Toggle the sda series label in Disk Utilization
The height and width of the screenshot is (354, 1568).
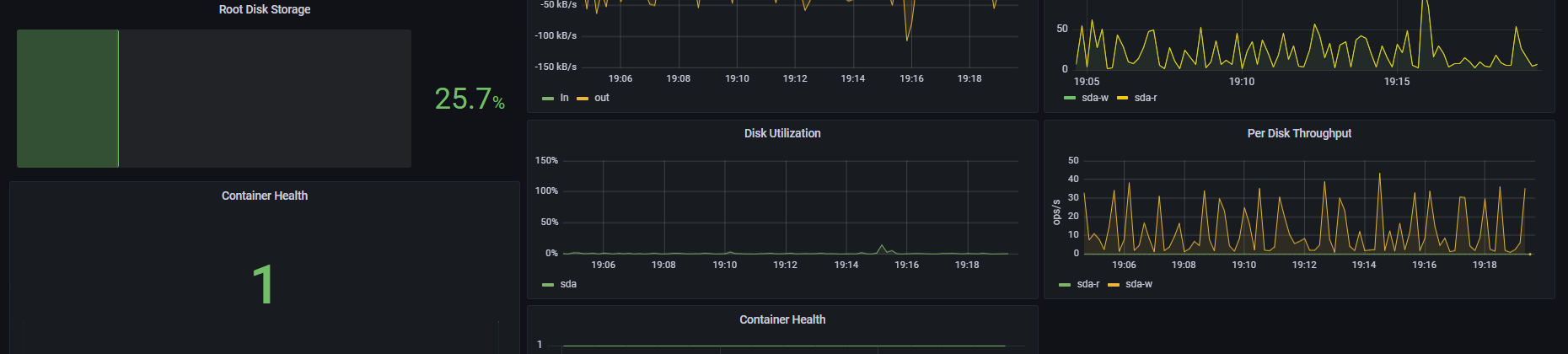pos(568,284)
